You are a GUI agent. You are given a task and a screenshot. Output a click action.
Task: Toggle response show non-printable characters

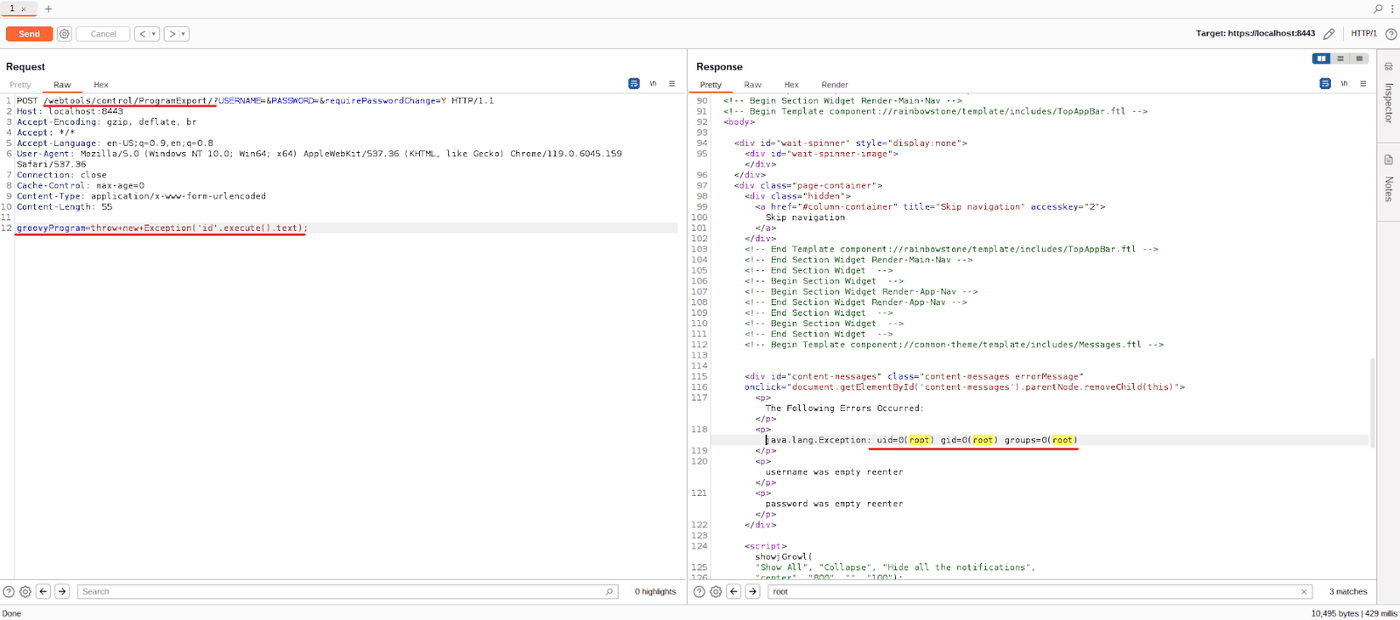click(1344, 84)
